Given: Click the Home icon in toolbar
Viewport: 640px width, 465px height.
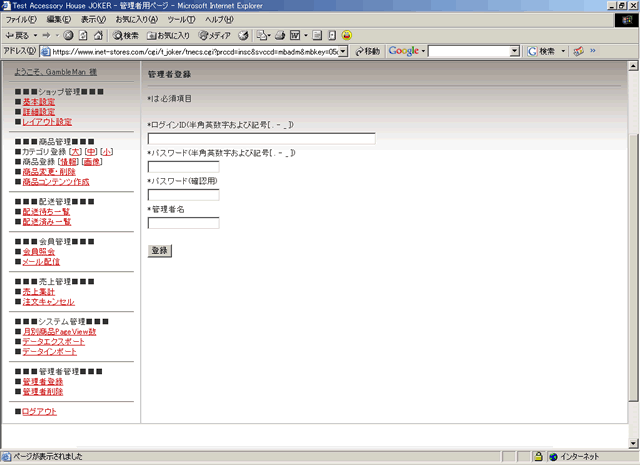Looking at the screenshot, I should click(x=99, y=35).
